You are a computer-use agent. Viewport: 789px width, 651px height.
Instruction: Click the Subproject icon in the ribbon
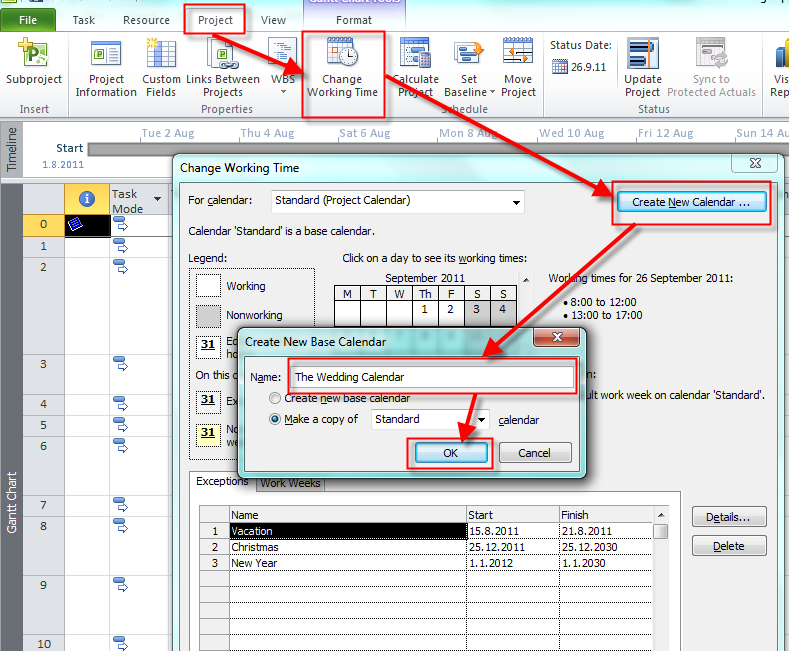[x=33, y=54]
